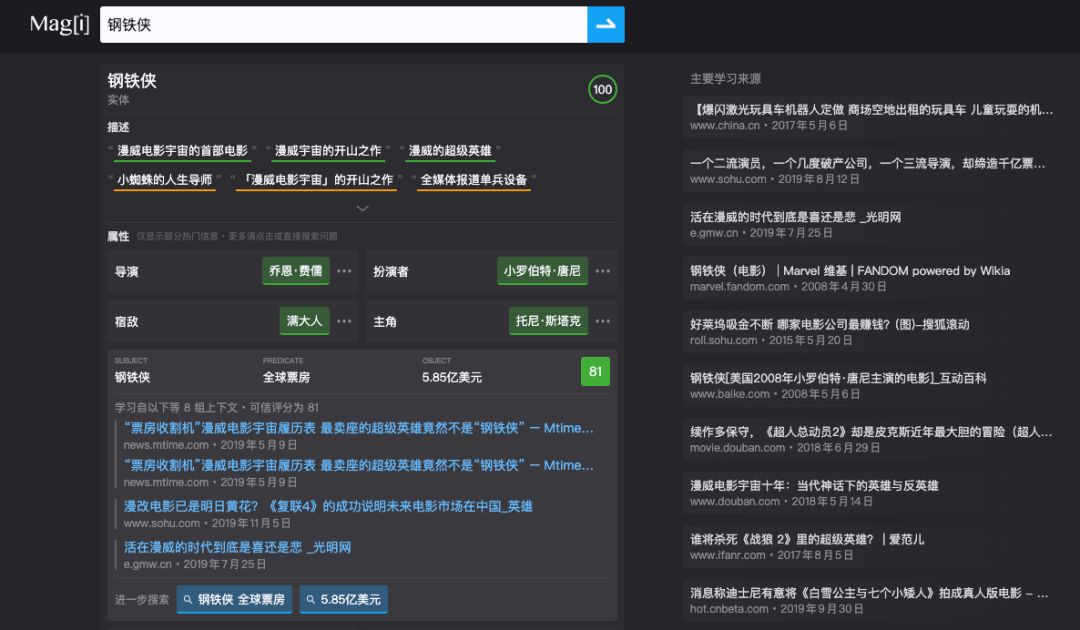Select the 小蜘蛛的人生导师 description tag
This screenshot has width=1080, height=630.
(165, 180)
